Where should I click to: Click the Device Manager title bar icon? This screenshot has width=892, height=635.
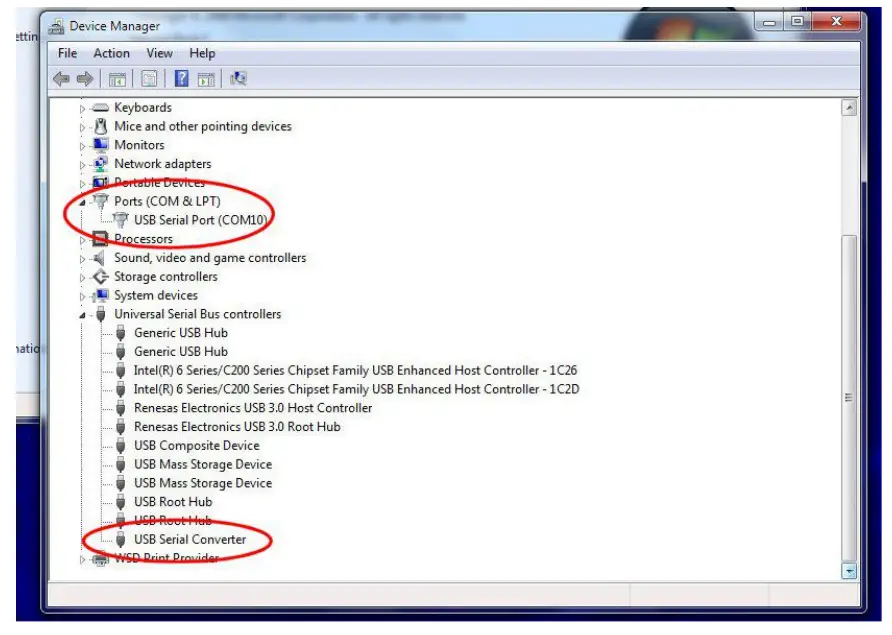(x=56, y=26)
